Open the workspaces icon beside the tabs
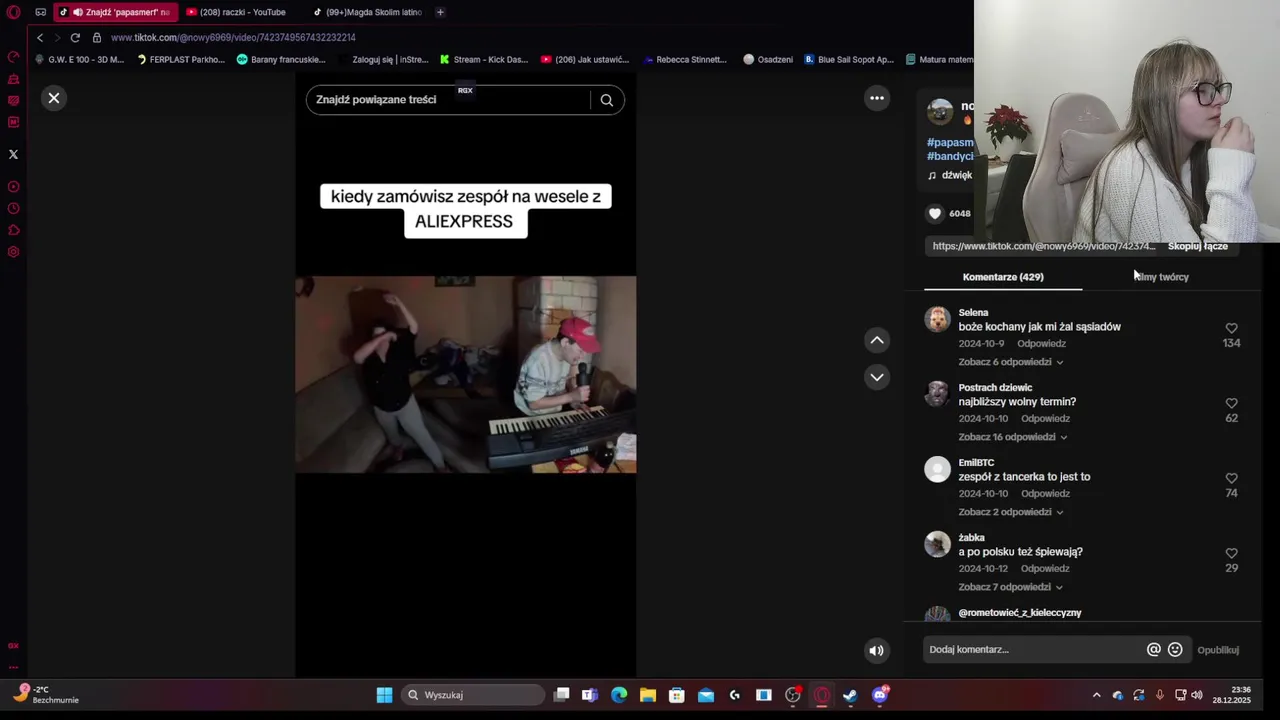The height and width of the screenshot is (720, 1280). click(40, 12)
